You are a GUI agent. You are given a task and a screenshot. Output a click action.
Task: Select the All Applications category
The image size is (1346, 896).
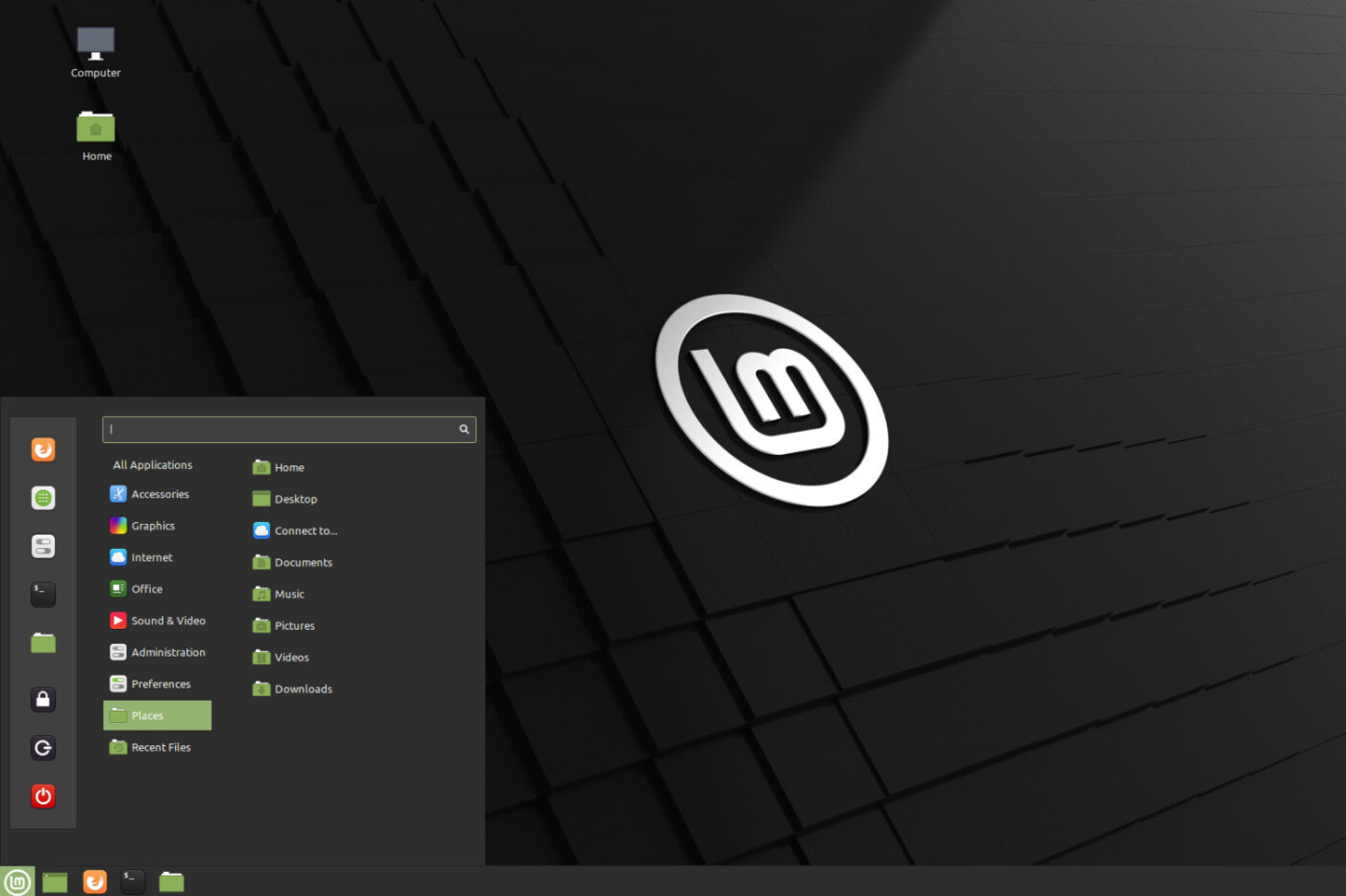point(153,465)
